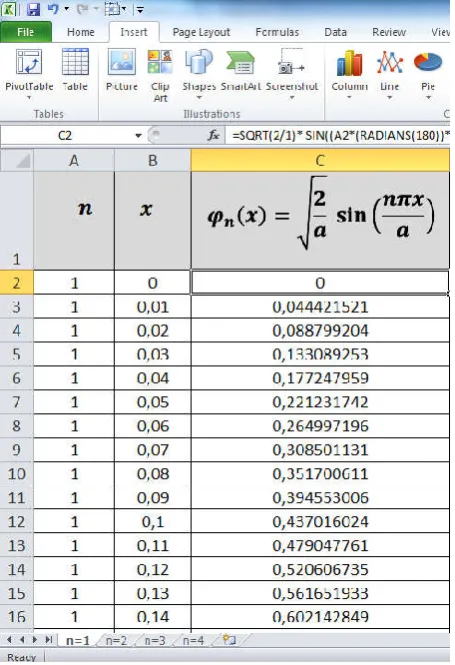Click the Save icon in quick access toolbar
This screenshot has width=455, height=665.
click(x=33, y=9)
